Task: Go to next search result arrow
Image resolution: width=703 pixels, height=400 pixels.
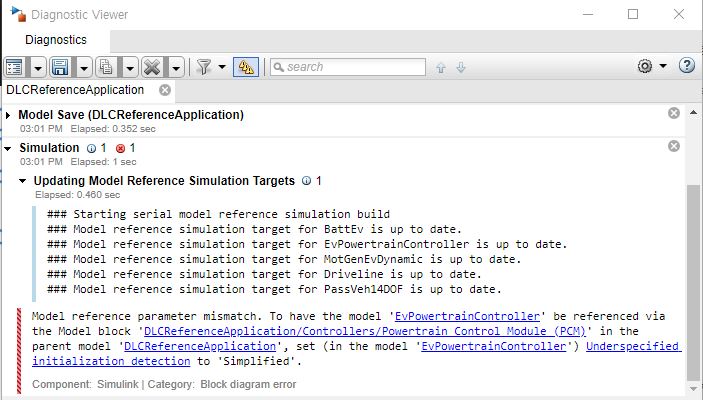Action: pos(461,67)
